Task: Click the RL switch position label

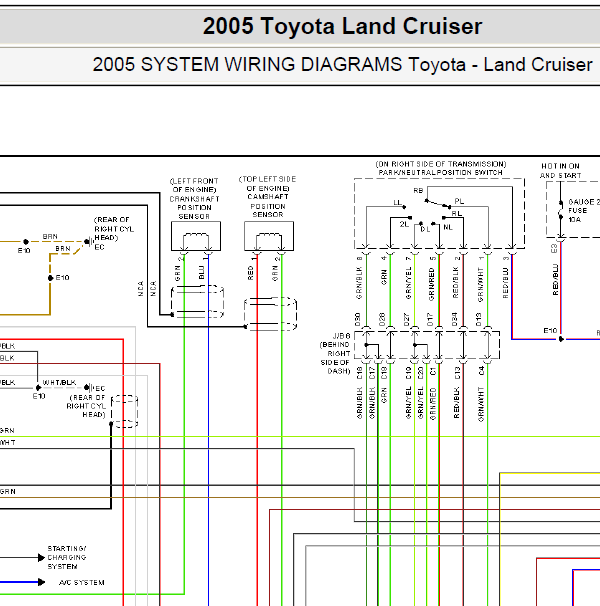Action: coord(457,213)
